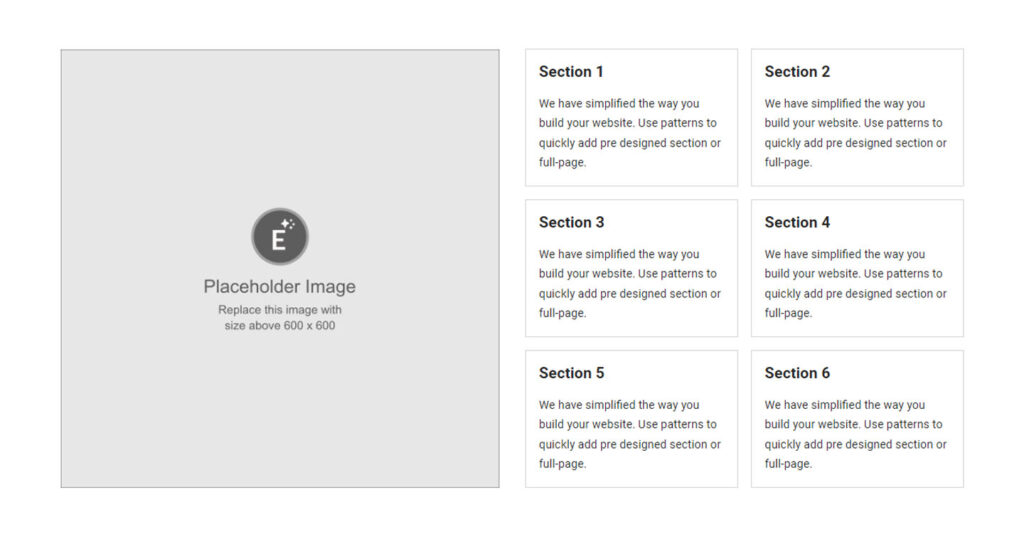Click the circular E logo icon
The width and height of the screenshot is (1024, 539).
[x=280, y=237]
